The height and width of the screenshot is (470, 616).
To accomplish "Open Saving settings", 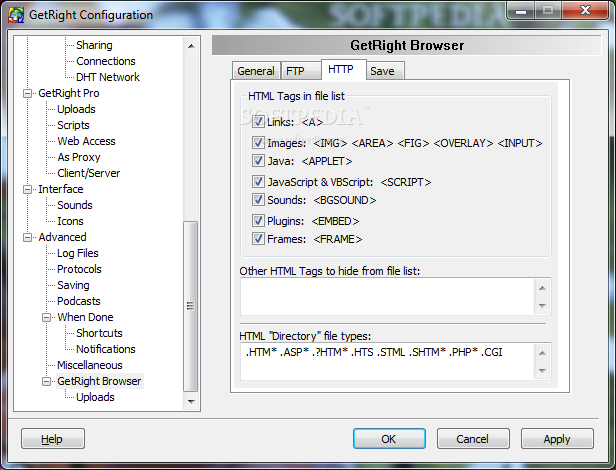I will pos(73,285).
